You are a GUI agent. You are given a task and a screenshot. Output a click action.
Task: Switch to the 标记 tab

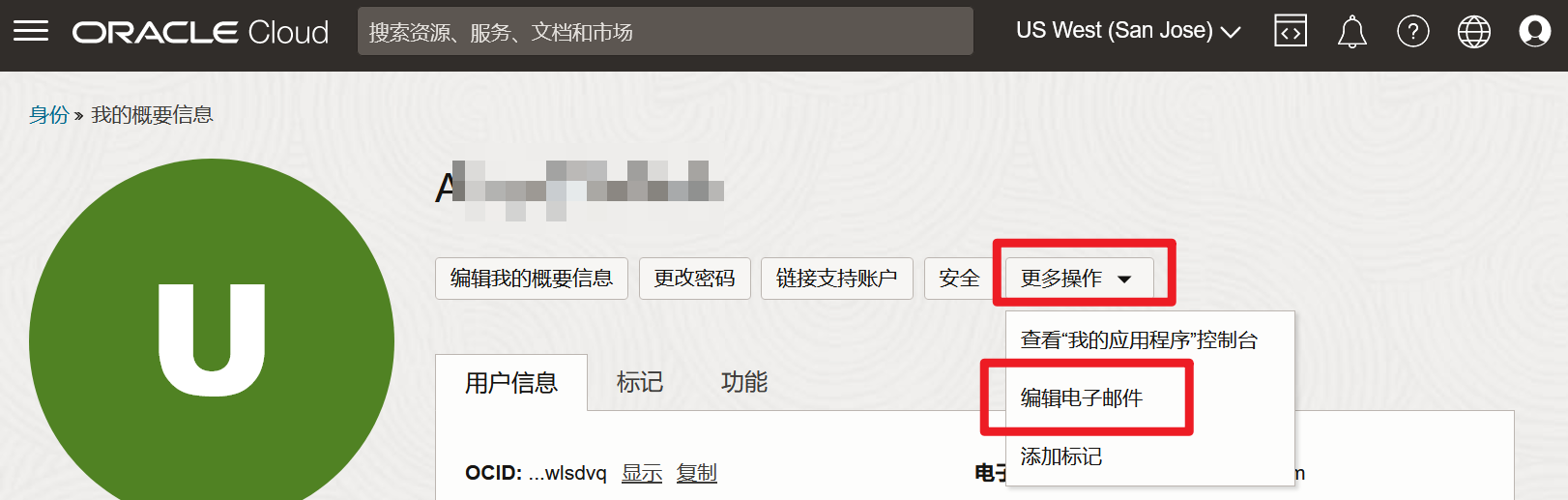pos(640,382)
